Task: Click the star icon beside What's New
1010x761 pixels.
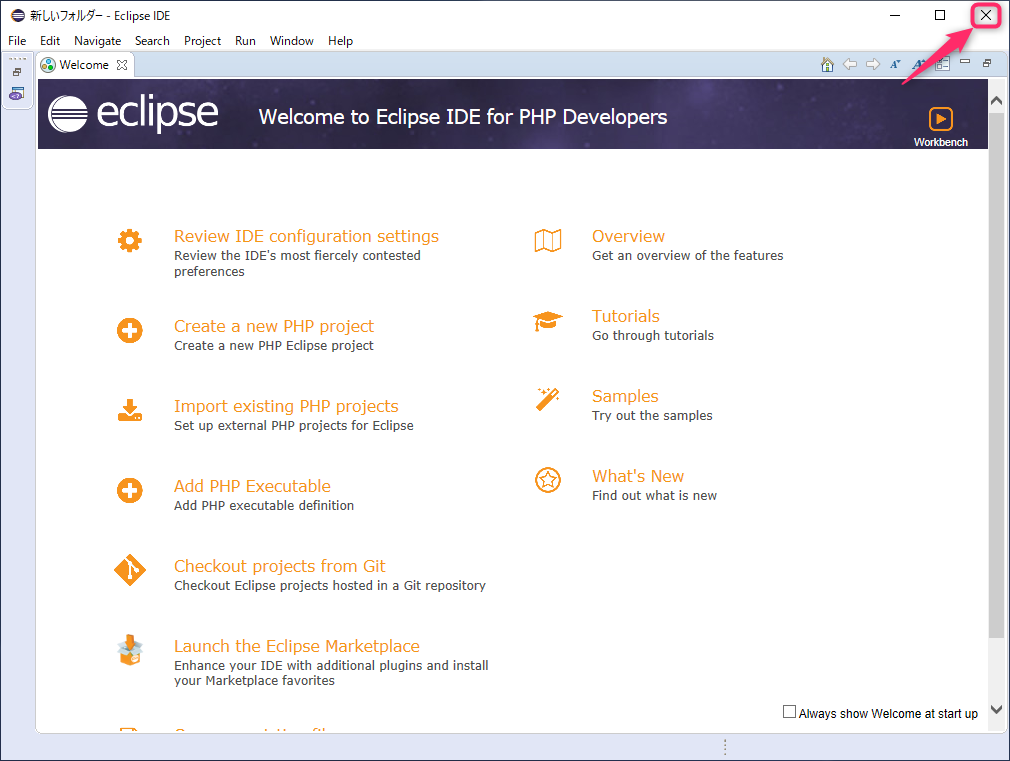Action: 548,480
